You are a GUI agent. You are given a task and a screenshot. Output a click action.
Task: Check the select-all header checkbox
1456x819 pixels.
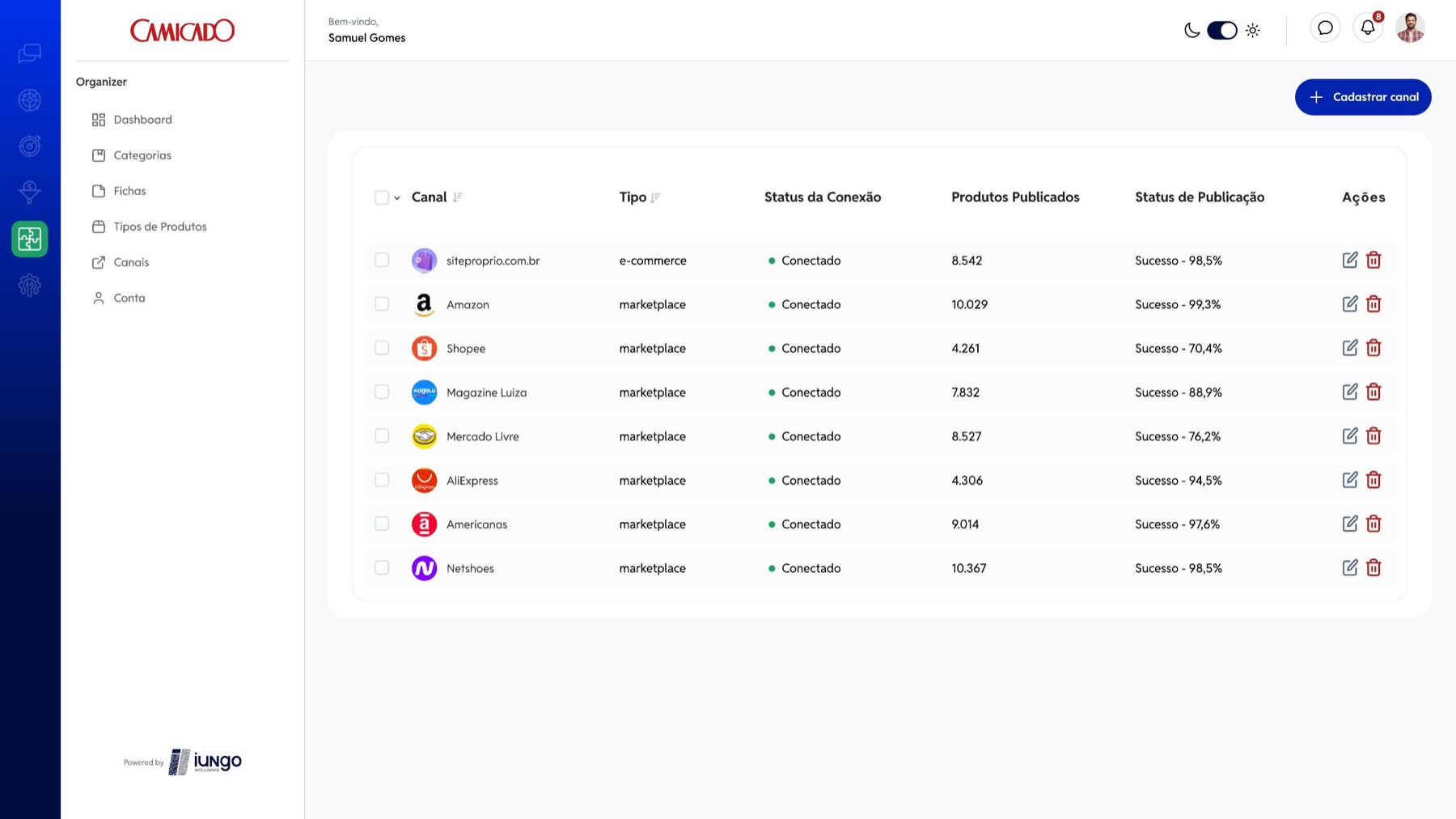(x=382, y=197)
